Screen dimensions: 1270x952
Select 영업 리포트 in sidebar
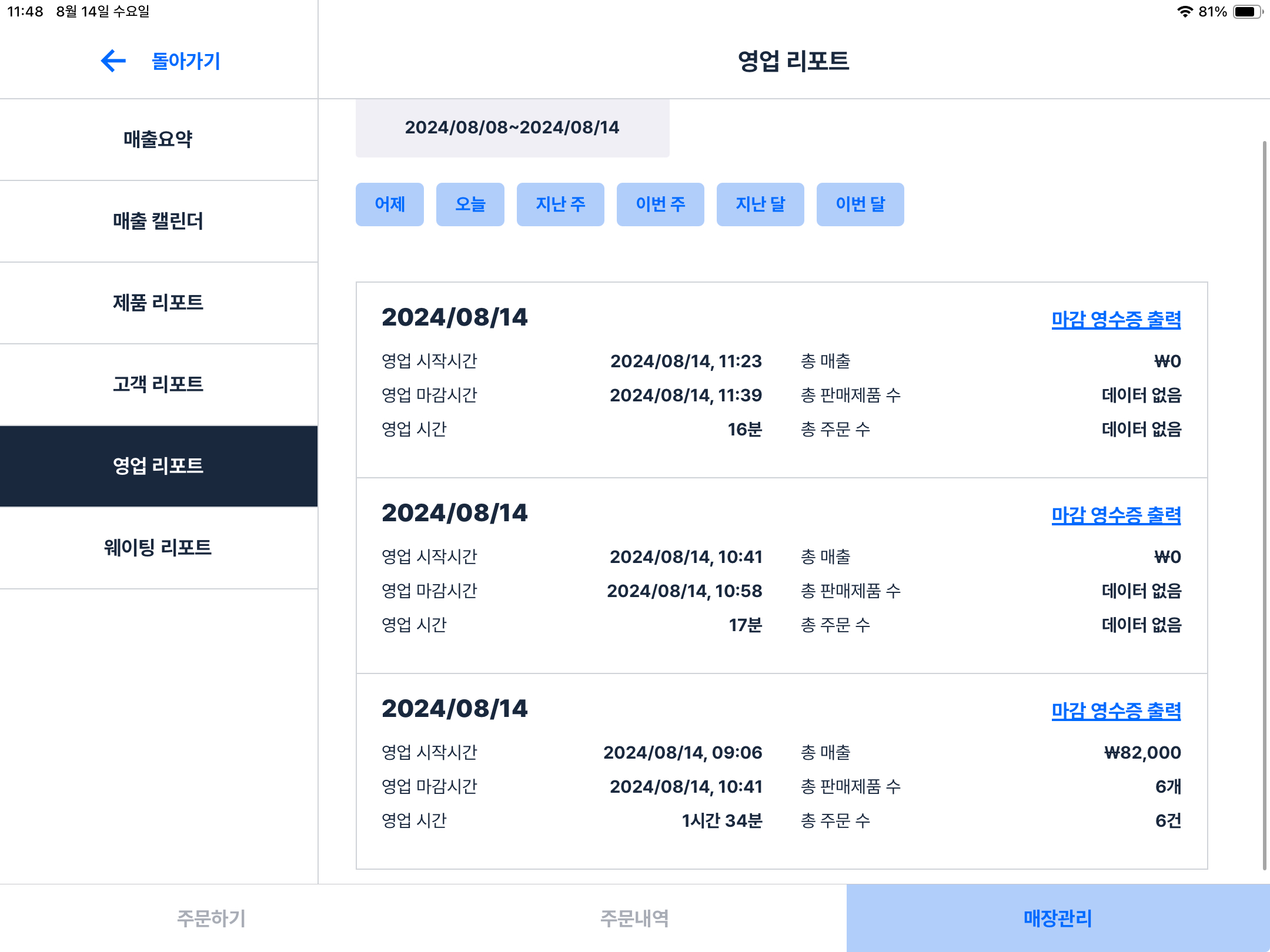tap(158, 466)
